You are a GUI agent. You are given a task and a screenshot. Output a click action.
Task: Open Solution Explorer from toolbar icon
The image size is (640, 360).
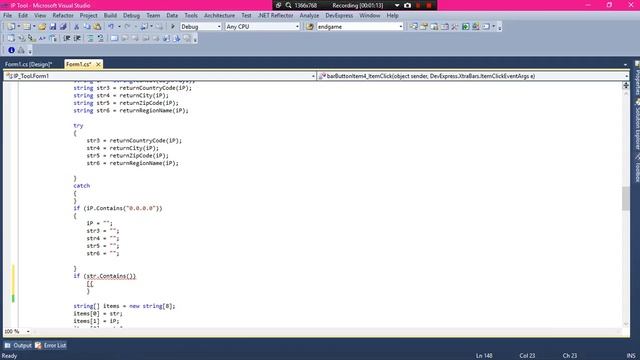coord(413,27)
